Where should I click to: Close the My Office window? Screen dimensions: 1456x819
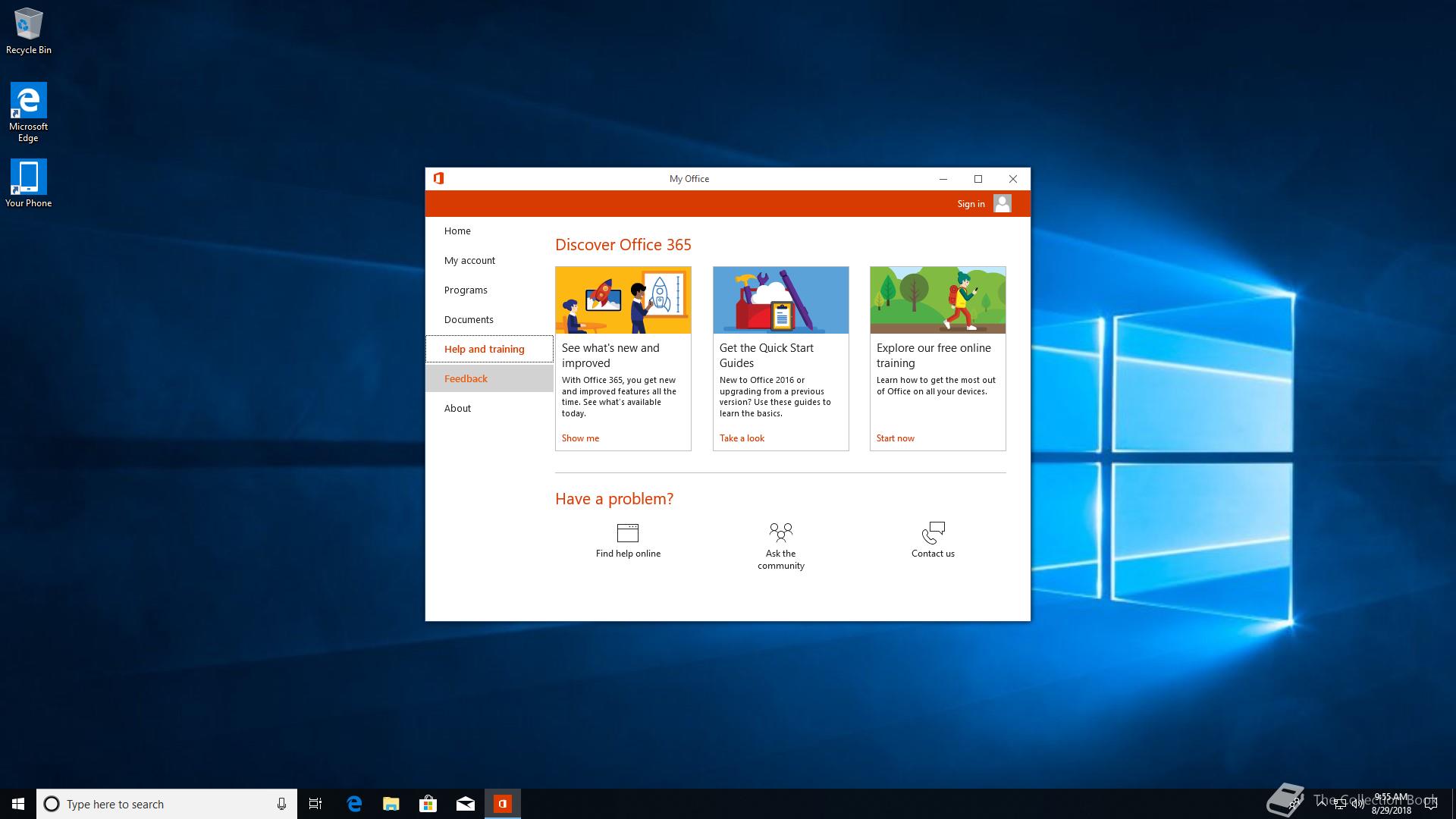(x=1013, y=179)
